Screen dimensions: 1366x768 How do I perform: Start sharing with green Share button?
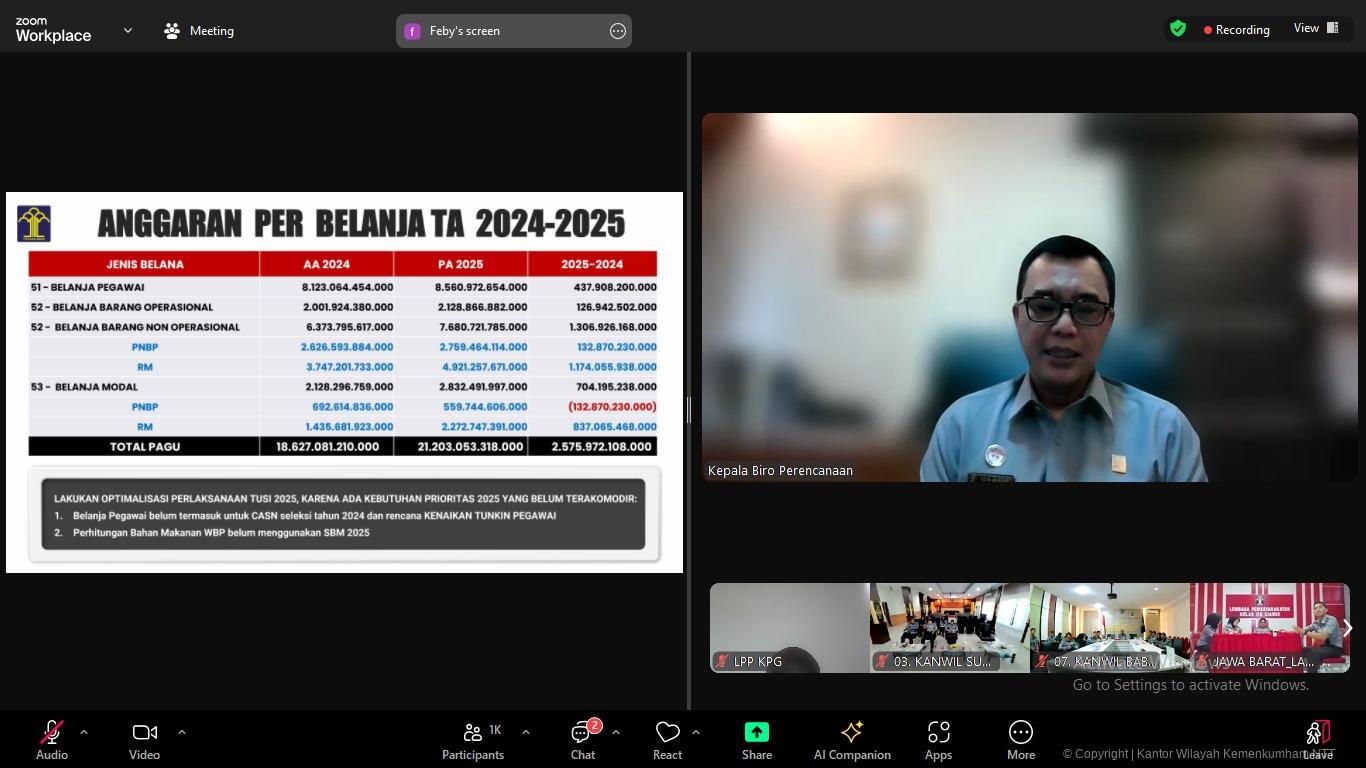click(x=757, y=740)
